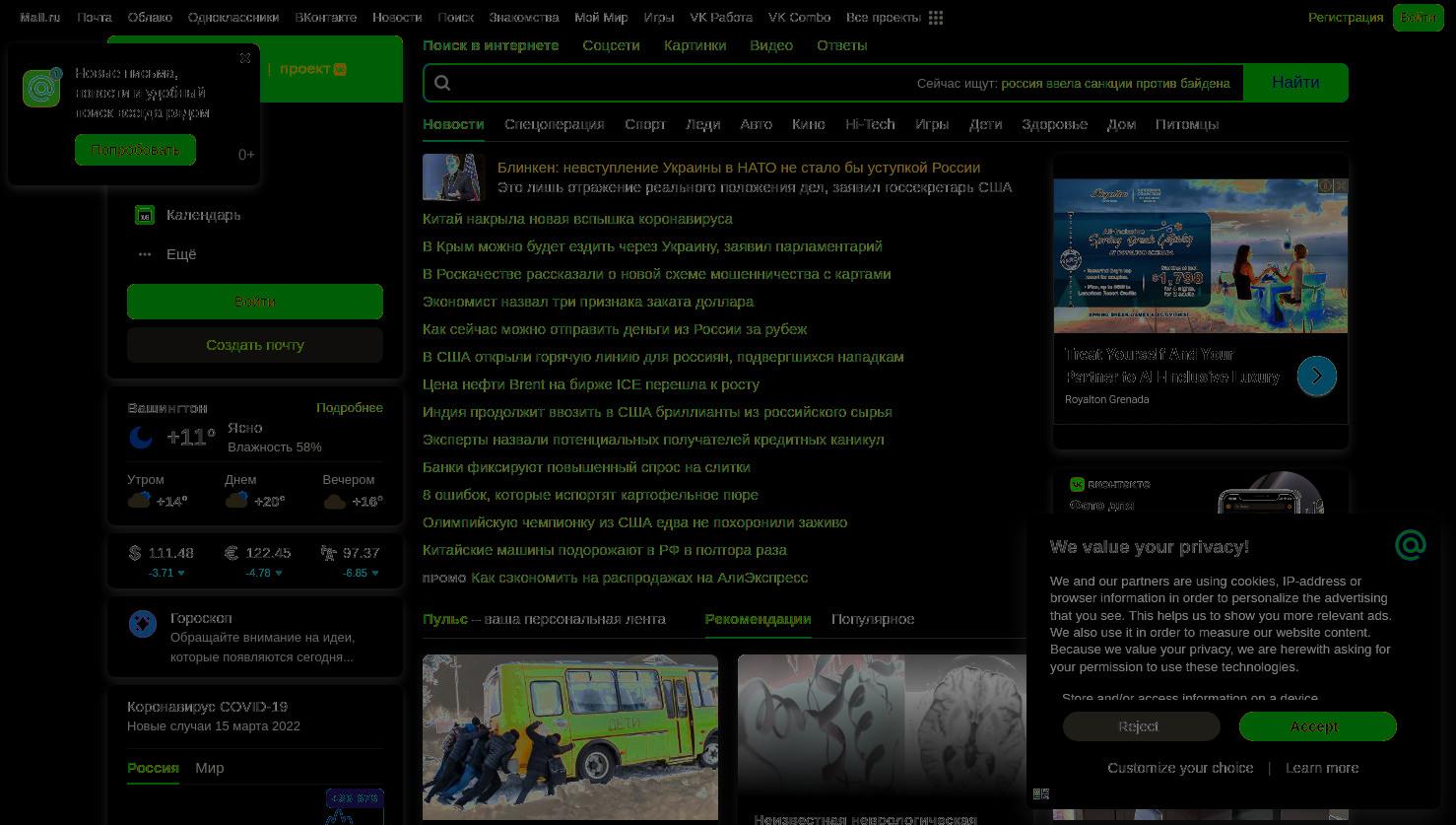Click the three-dots icon beside Ещё

click(145, 254)
